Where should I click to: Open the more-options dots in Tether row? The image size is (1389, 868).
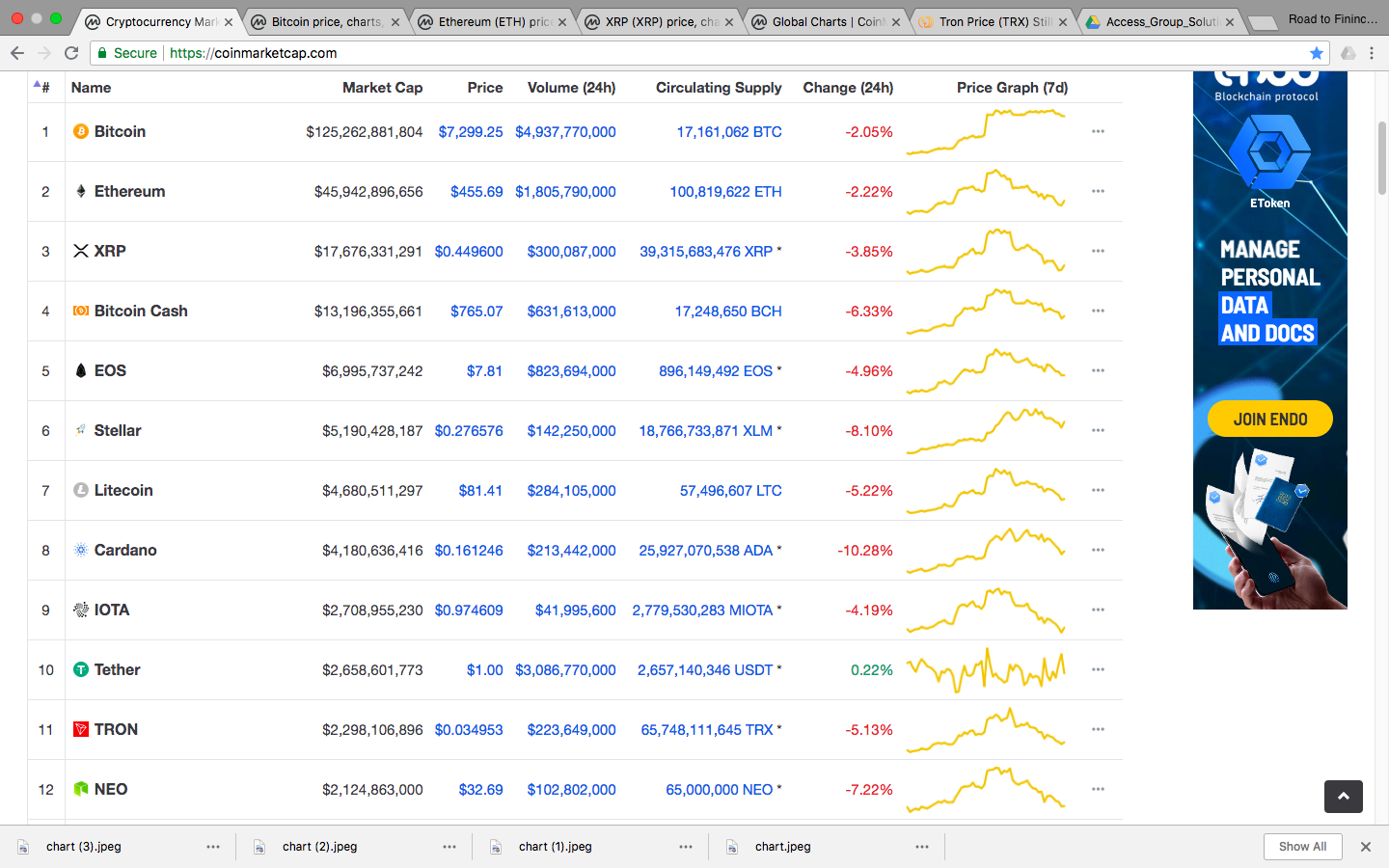point(1098,669)
